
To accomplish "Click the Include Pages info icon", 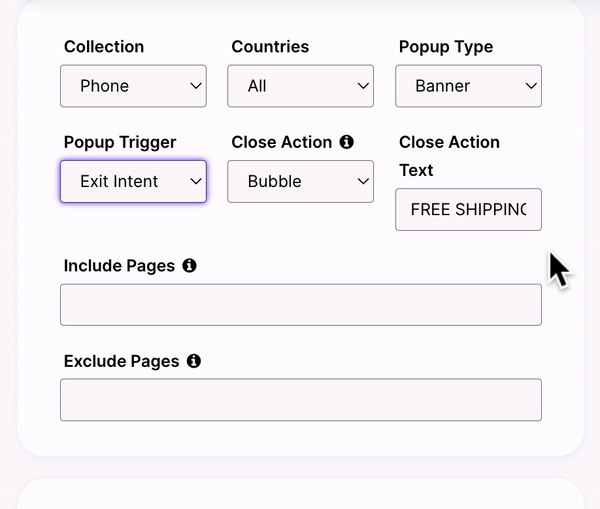I will tap(189, 265).
